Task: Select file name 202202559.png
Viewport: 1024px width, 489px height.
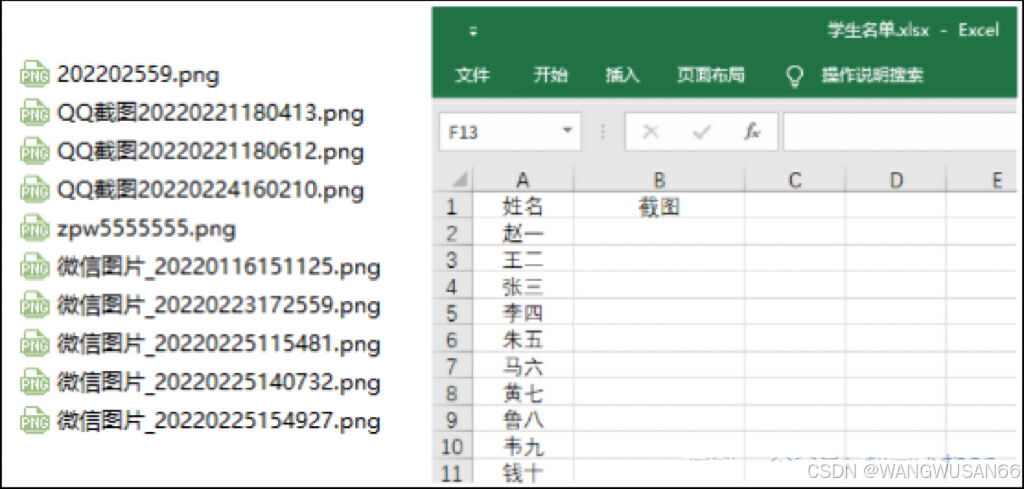Action: [138, 76]
